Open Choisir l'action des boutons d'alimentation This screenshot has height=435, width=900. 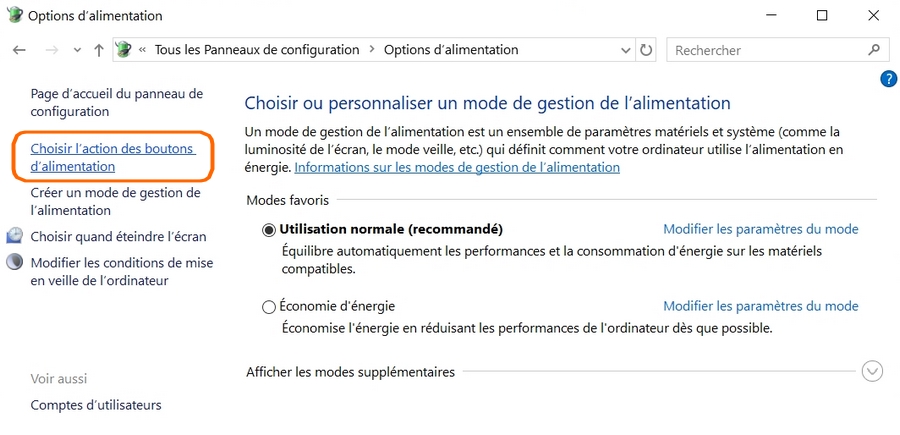(112, 157)
